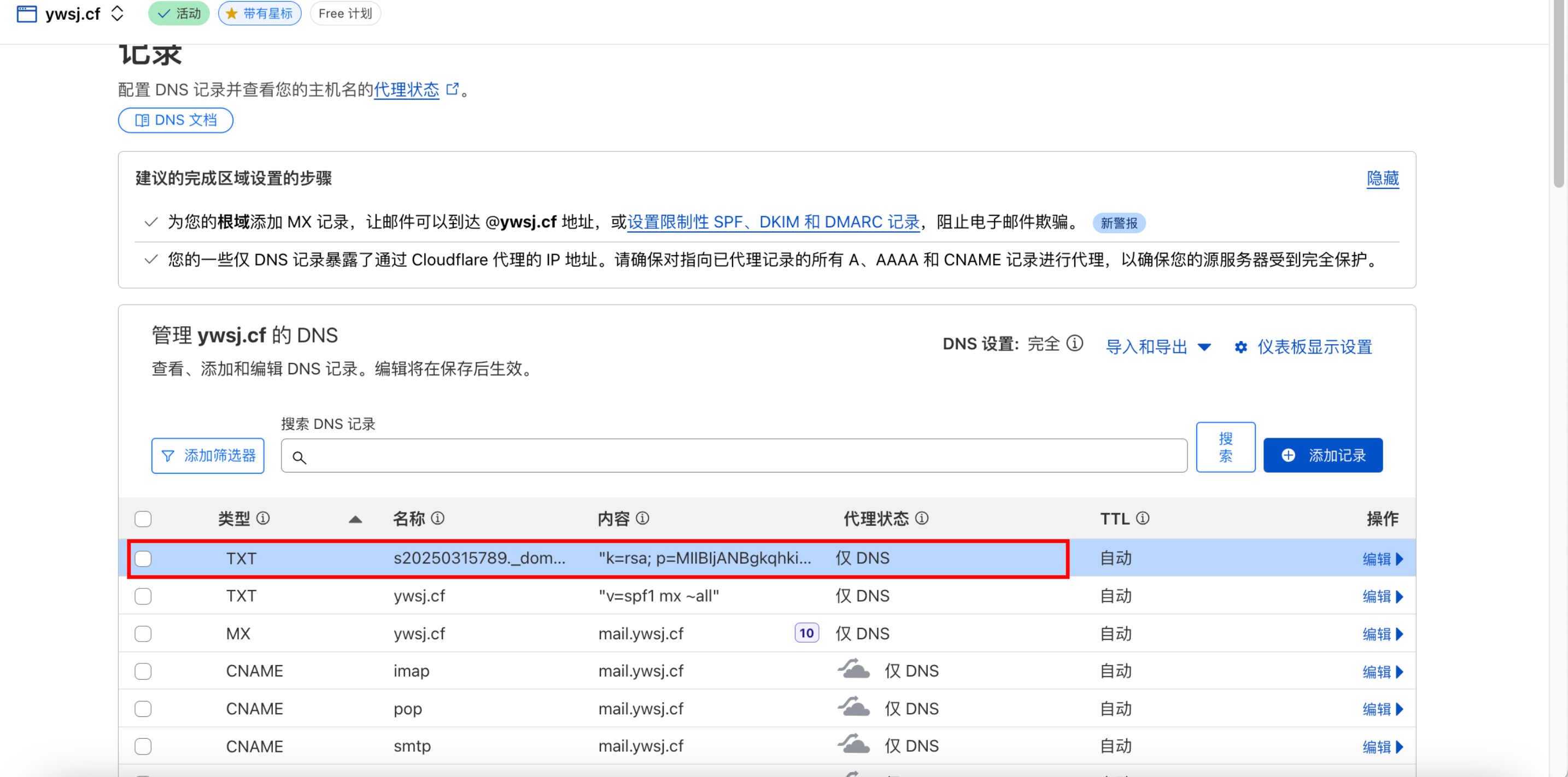Viewport: 1568px width, 777px height.
Task: Click grey cloud icon on imap row
Action: pyautogui.click(x=853, y=669)
